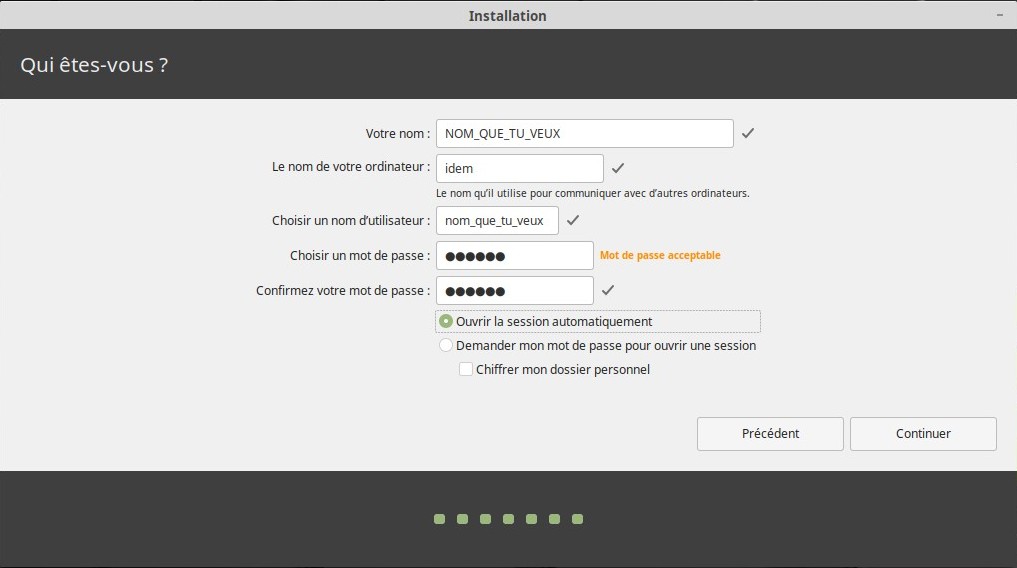Viewport: 1017px width, 568px height.
Task: Click the fourth (middle) green progress dot
Action: pyautogui.click(x=508, y=519)
